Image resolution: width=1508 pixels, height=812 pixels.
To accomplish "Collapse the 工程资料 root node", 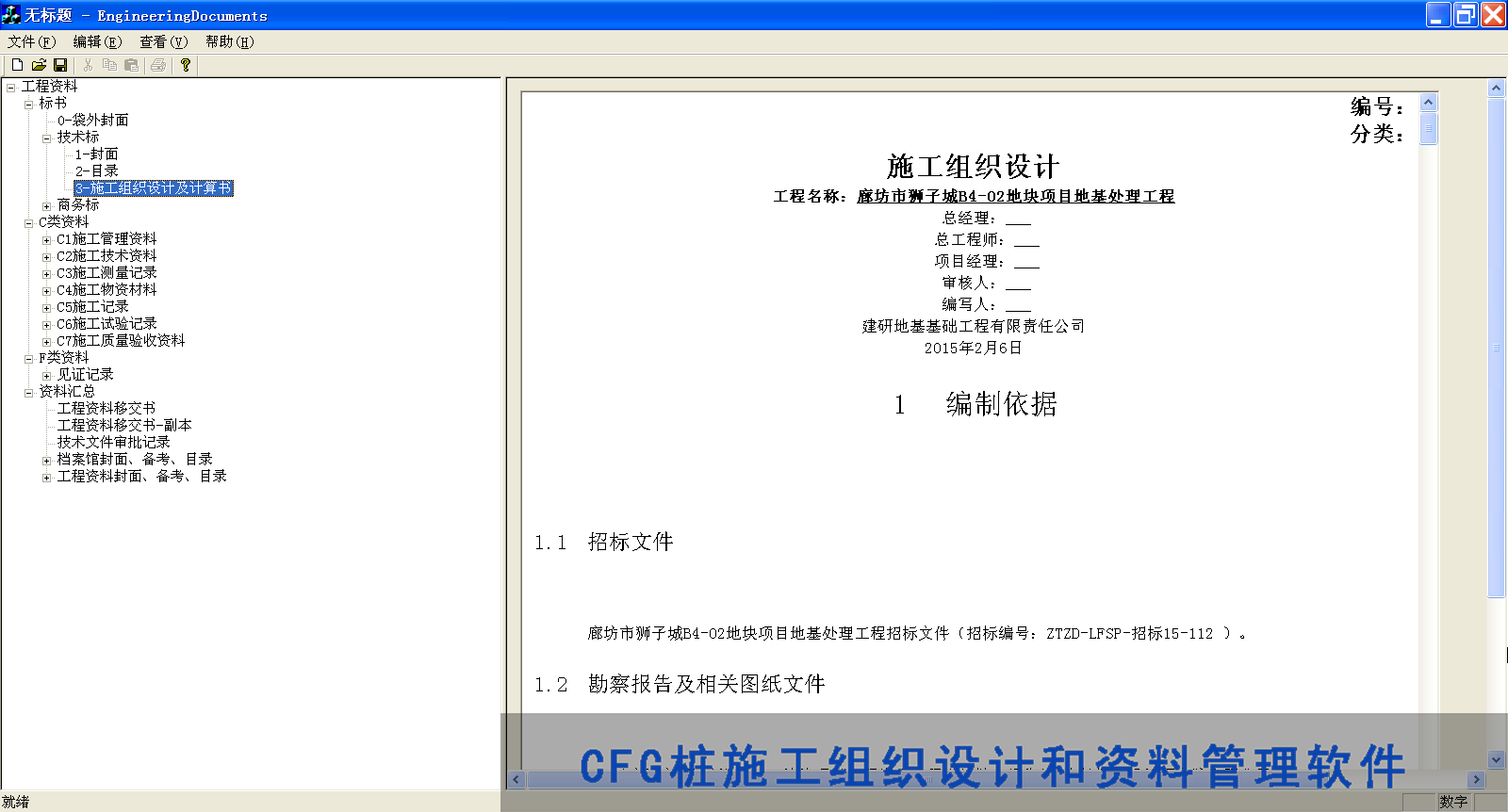I will pyautogui.click(x=11, y=87).
